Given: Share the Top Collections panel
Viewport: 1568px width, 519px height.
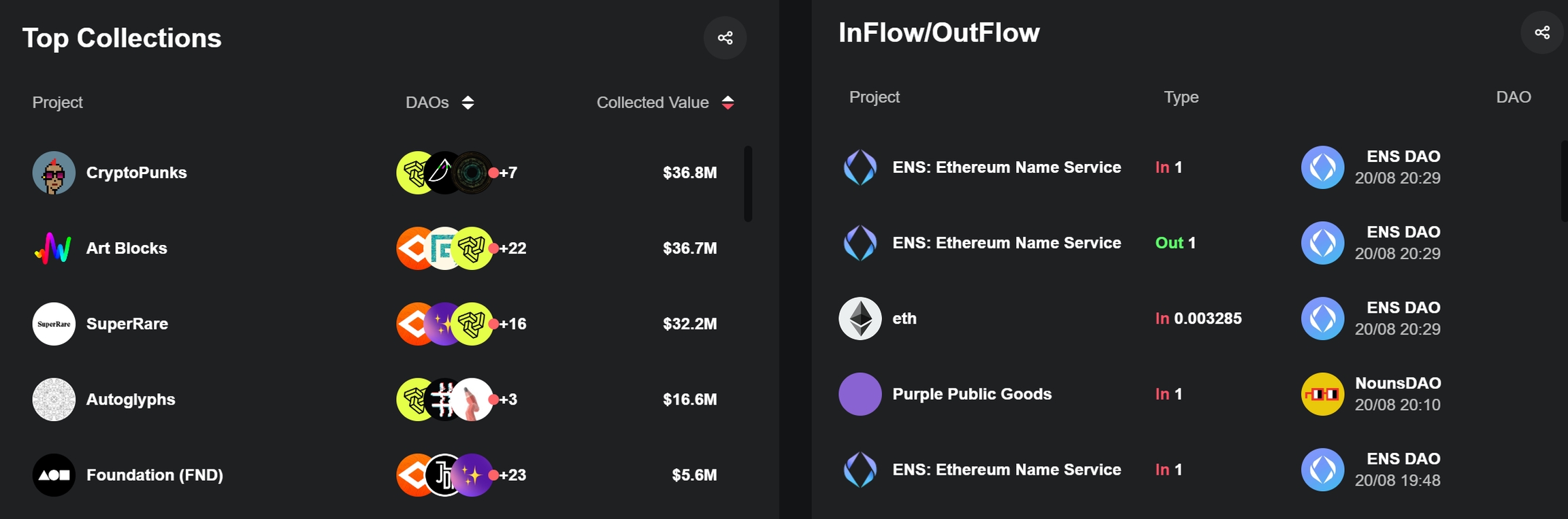Looking at the screenshot, I should tap(725, 38).
